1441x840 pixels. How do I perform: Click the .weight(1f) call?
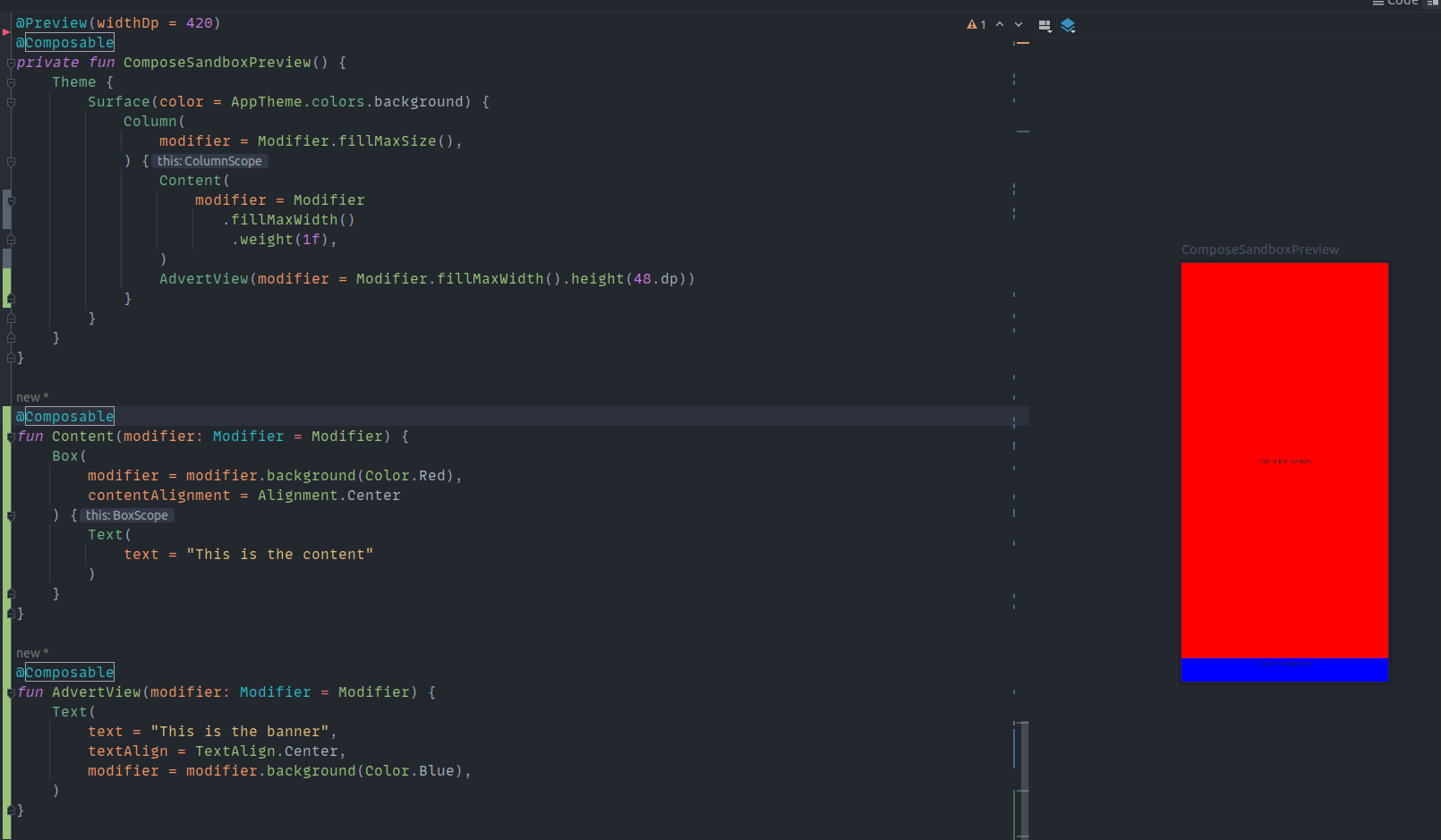[280, 240]
